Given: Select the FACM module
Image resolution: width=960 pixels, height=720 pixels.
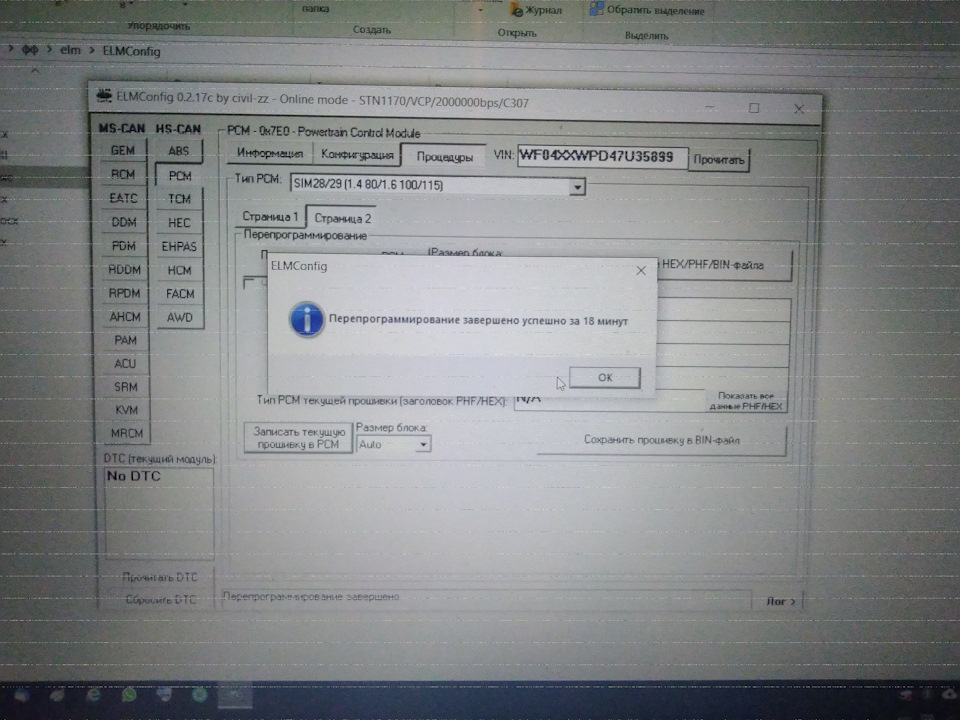Looking at the screenshot, I should click(180, 294).
